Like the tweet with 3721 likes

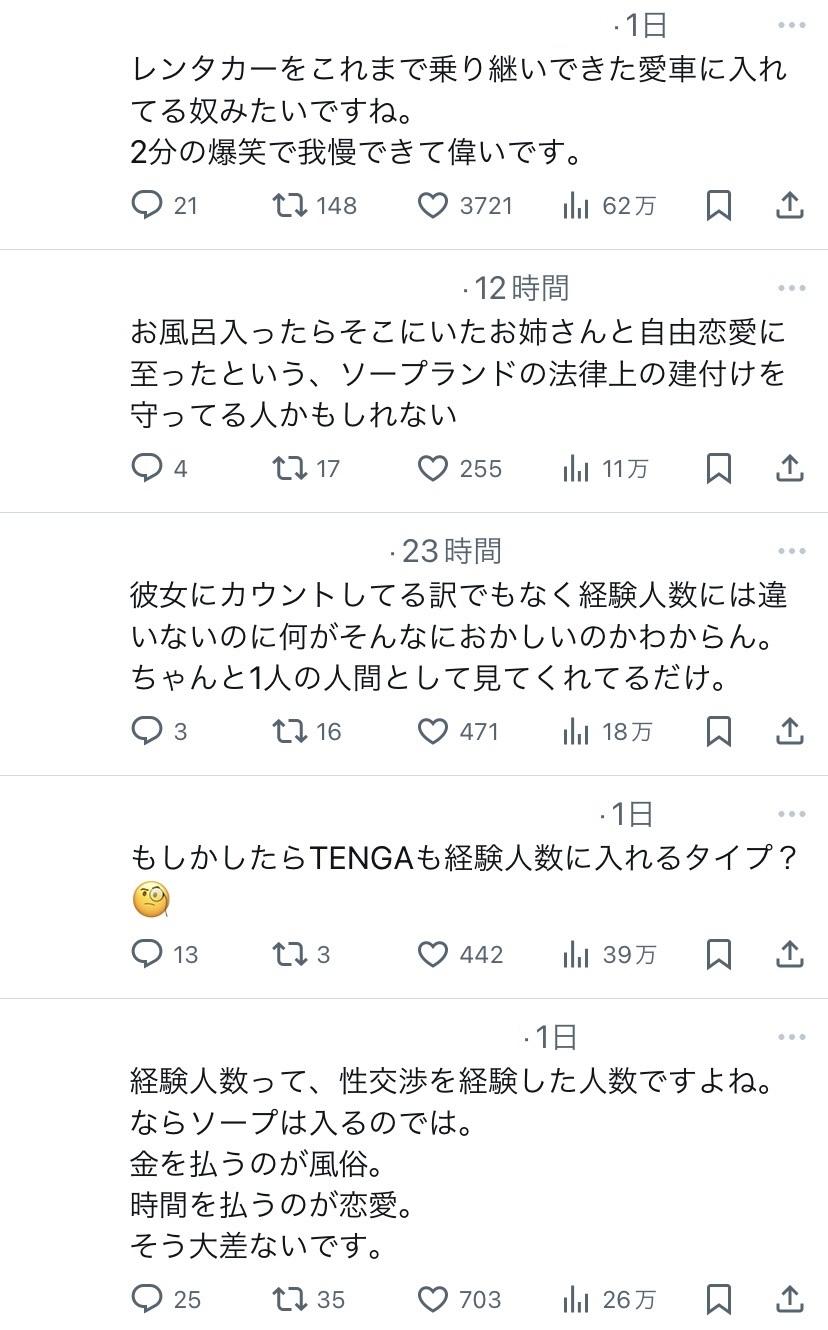point(432,206)
